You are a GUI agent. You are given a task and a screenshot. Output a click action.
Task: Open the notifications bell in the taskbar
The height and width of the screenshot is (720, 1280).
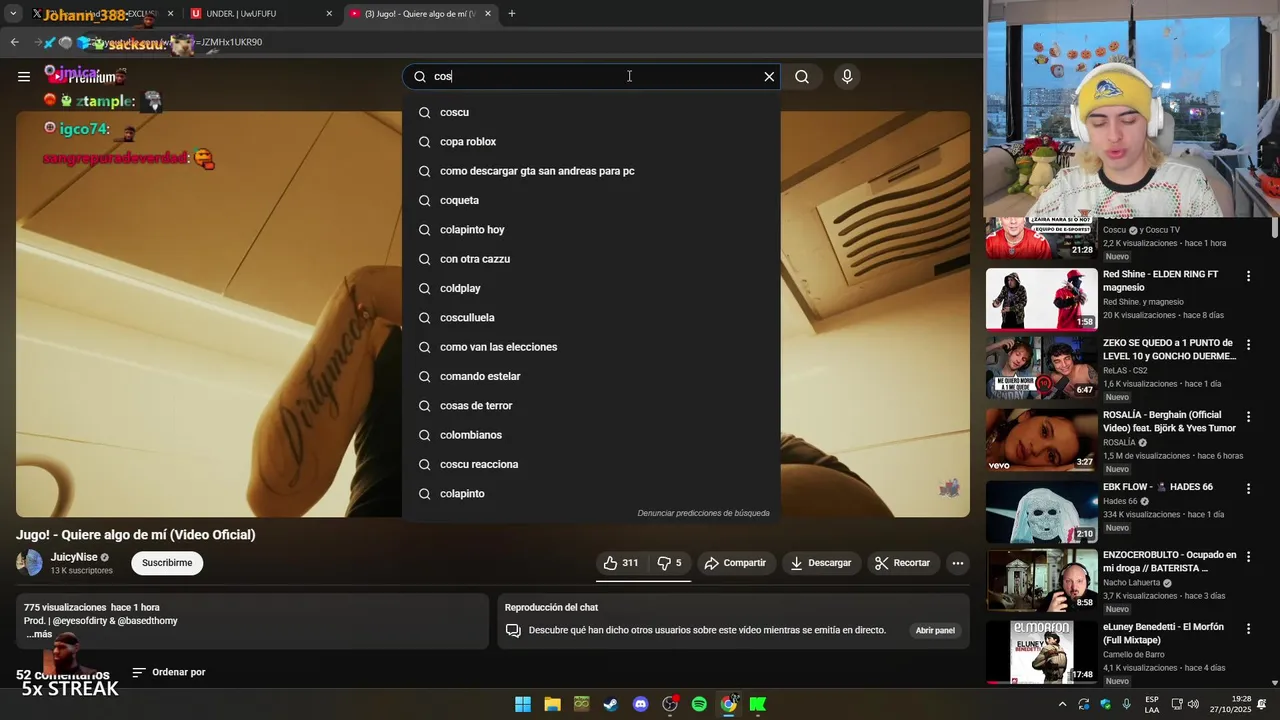(x=1262, y=704)
